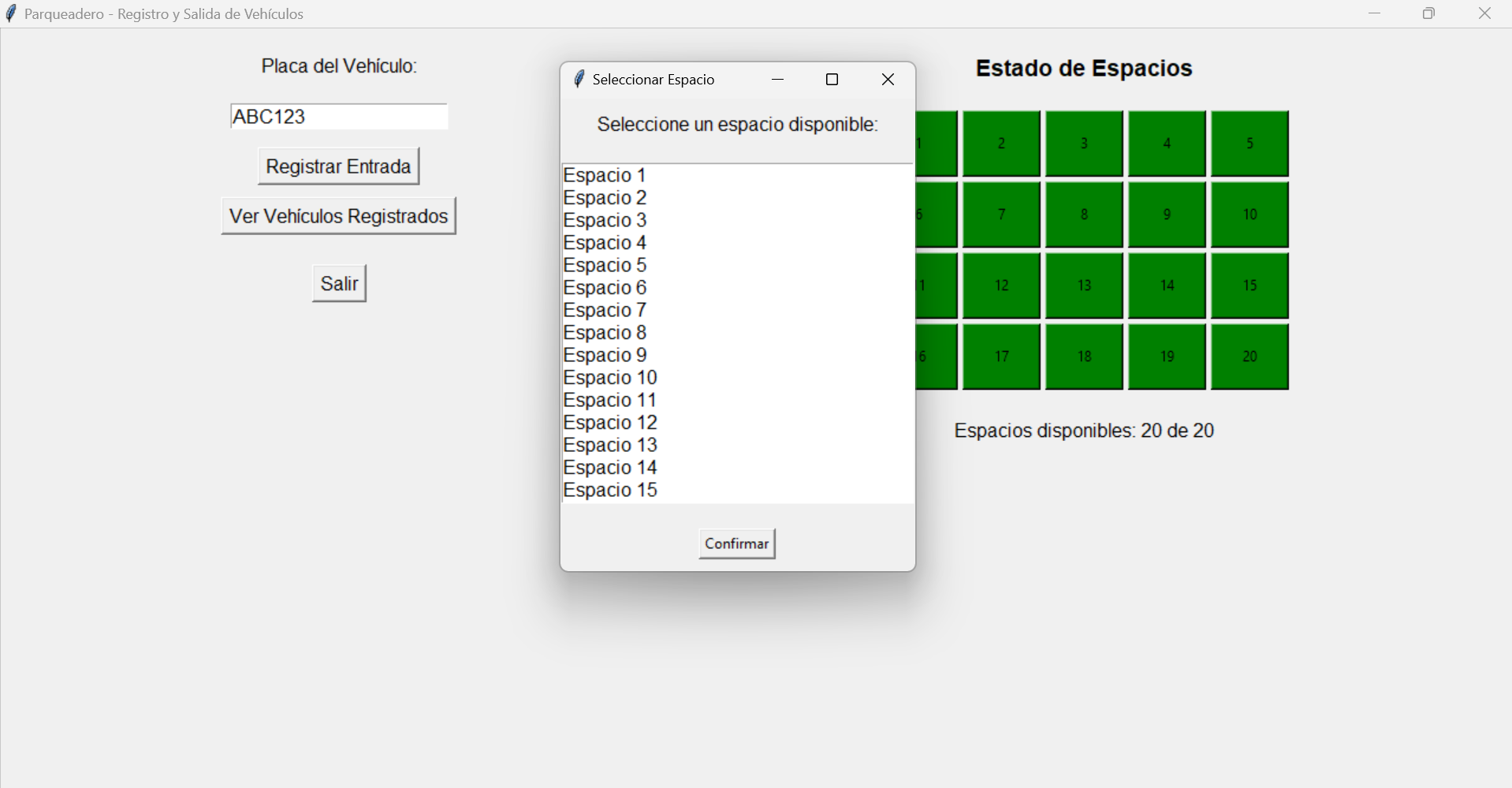Viewport: 1512px width, 788px height.
Task: Click parking space 19 square
Action: pyautogui.click(x=1167, y=357)
